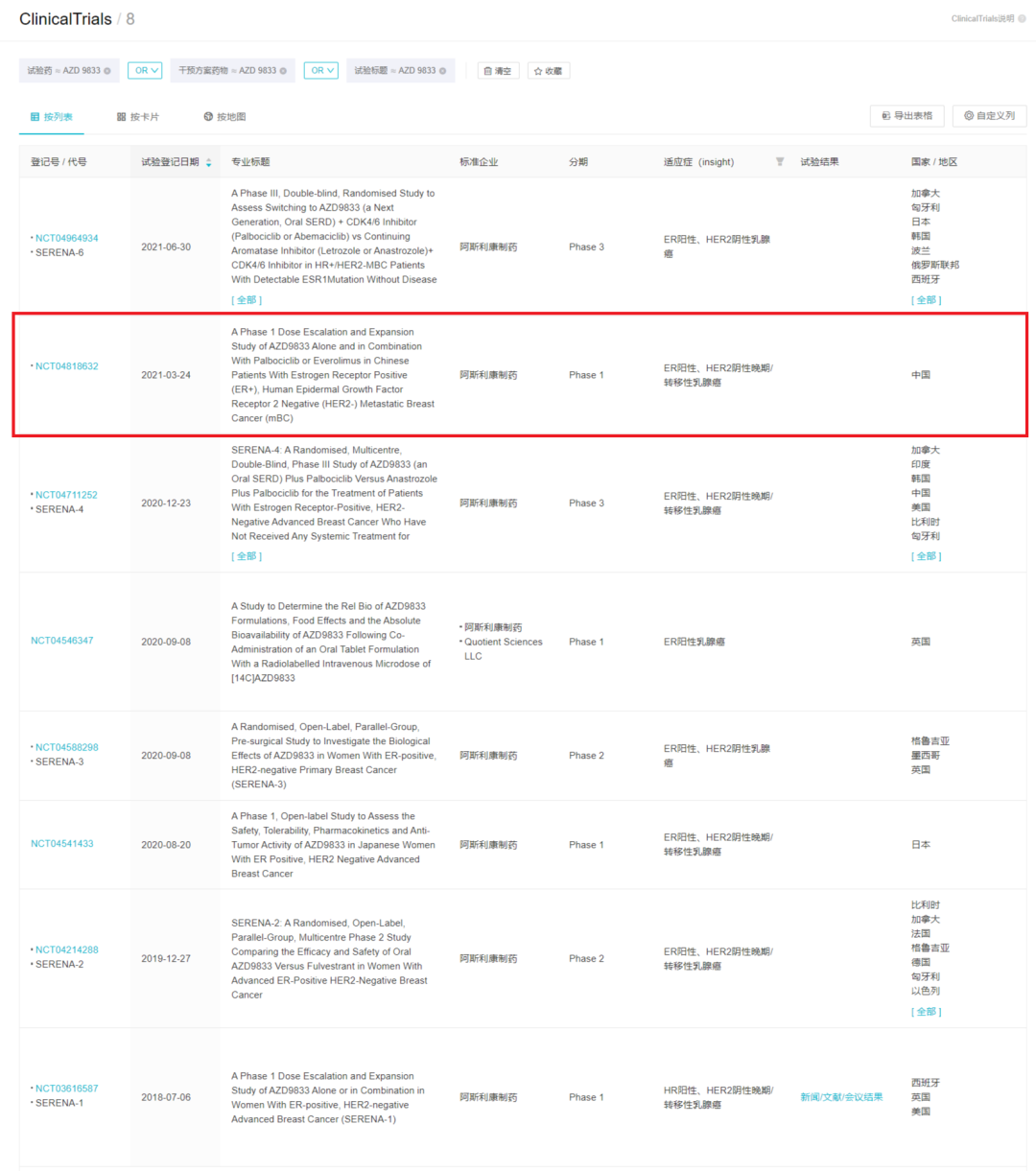Expand full title of NCT04964934 with 全部

click(247, 300)
